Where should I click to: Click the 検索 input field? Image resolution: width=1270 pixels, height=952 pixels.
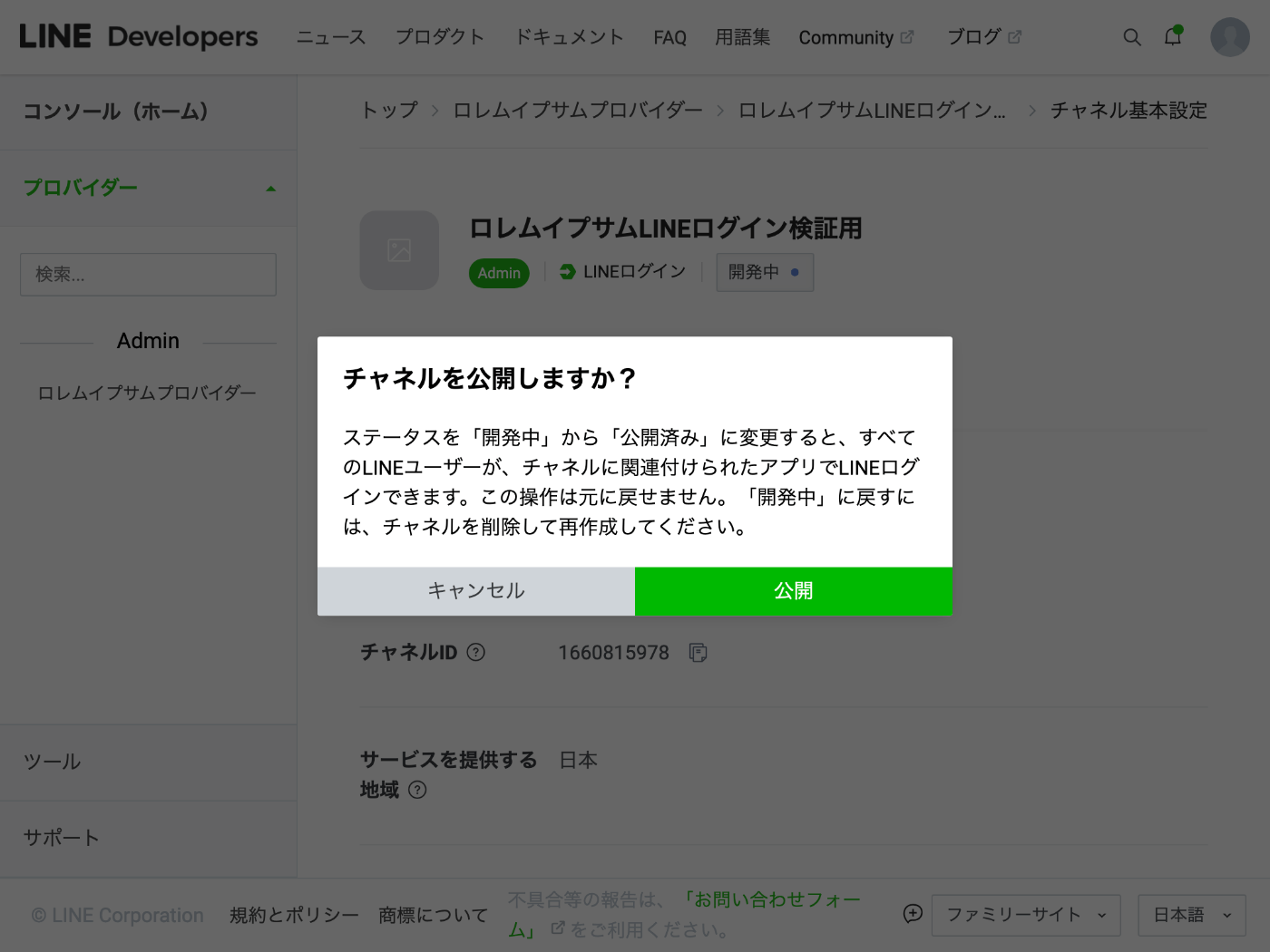point(148,274)
